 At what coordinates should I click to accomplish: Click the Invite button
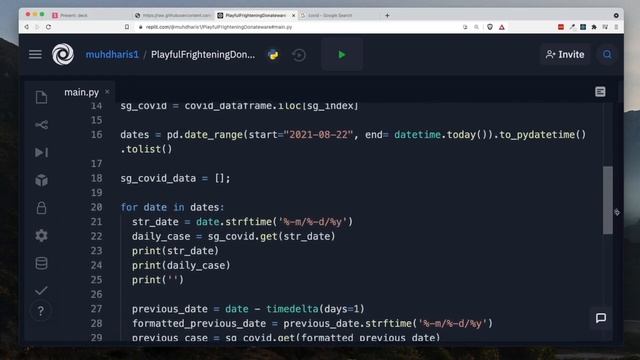click(x=565, y=54)
